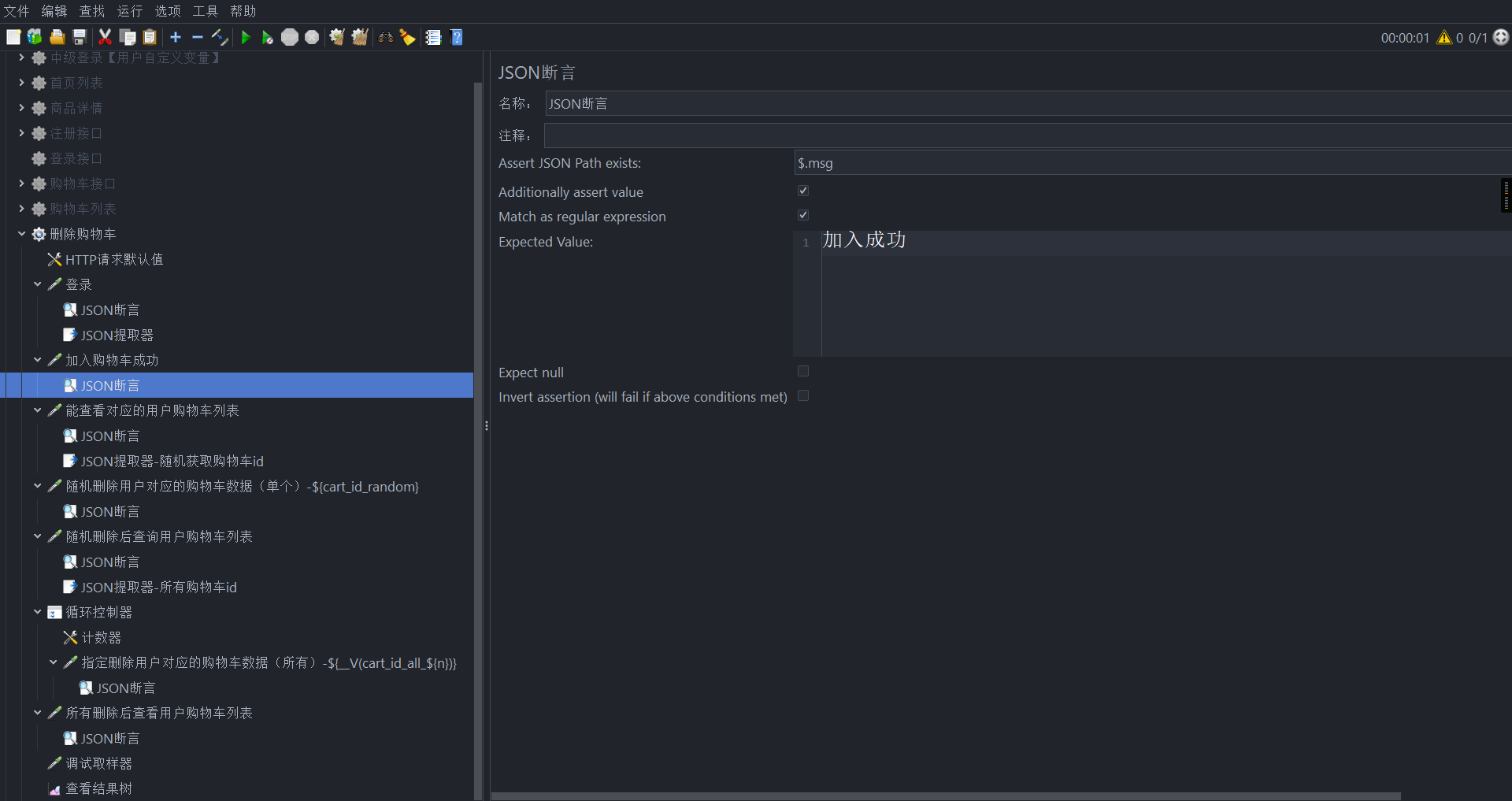Image resolution: width=1512 pixels, height=801 pixels.
Task: Collapse 能查看对应的用户购物车列表 node
Action: pyautogui.click(x=37, y=410)
